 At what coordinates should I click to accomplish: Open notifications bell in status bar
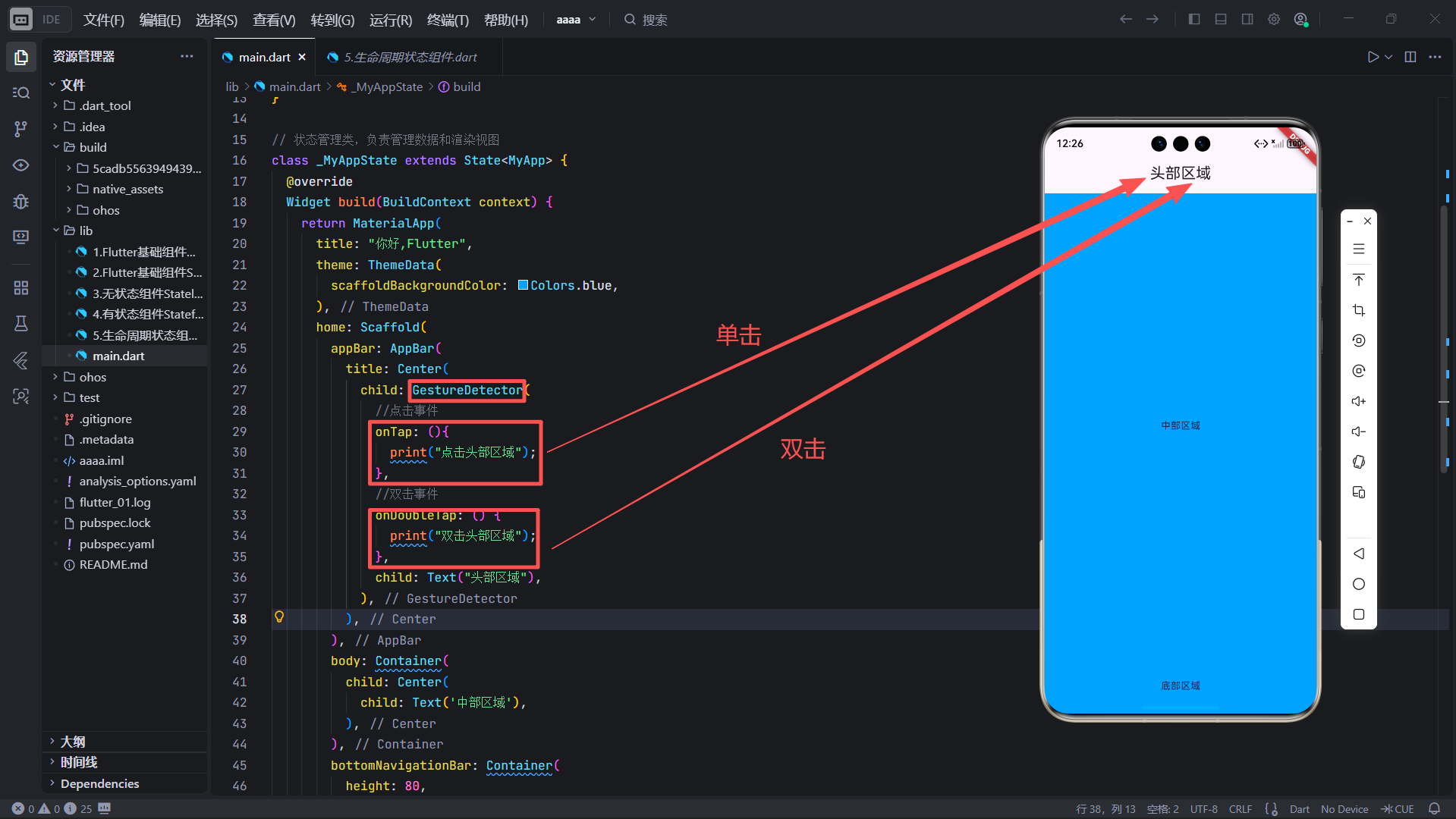point(1434,808)
